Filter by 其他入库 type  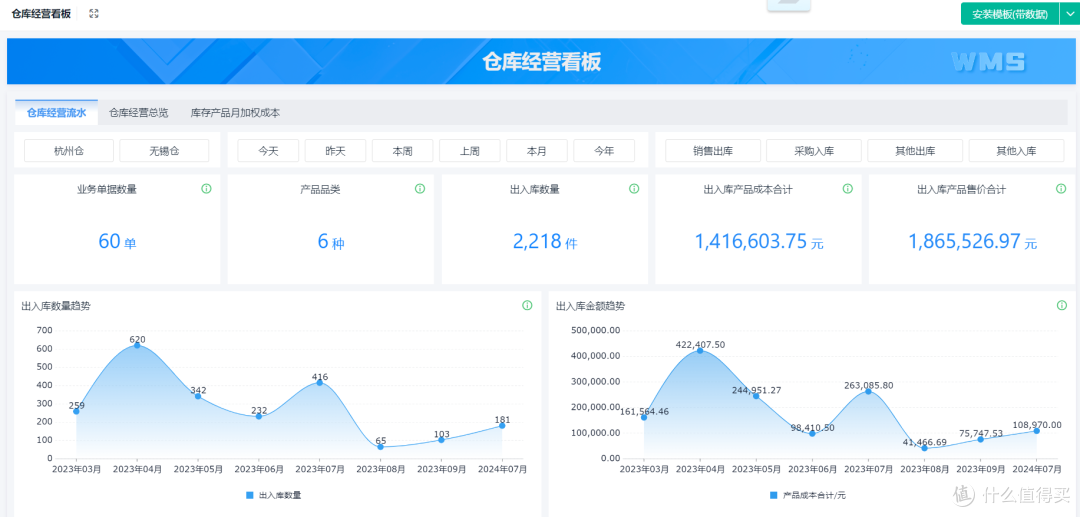tap(1017, 151)
